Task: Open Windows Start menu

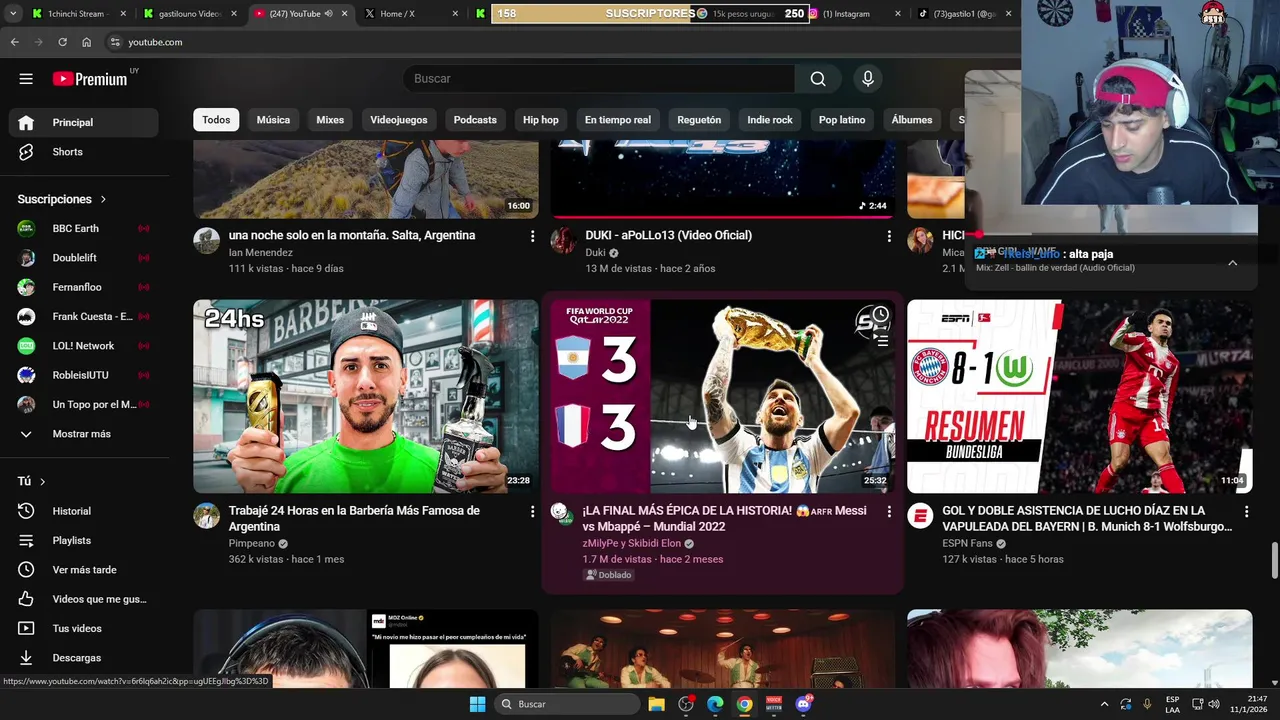Action: [477, 704]
